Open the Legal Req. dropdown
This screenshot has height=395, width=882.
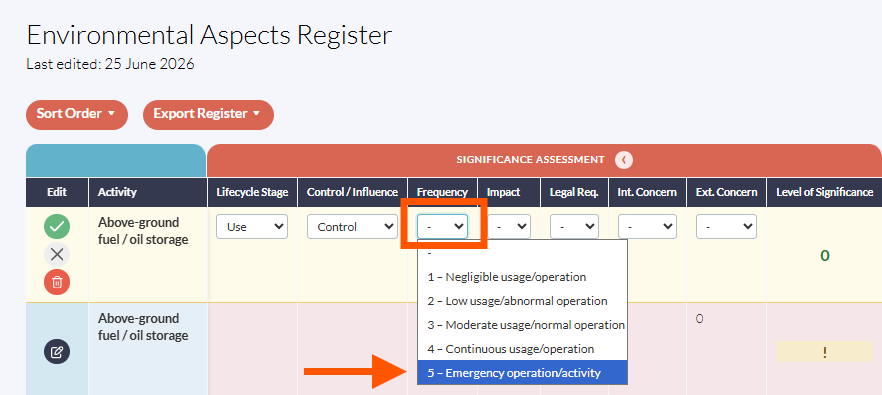574,227
